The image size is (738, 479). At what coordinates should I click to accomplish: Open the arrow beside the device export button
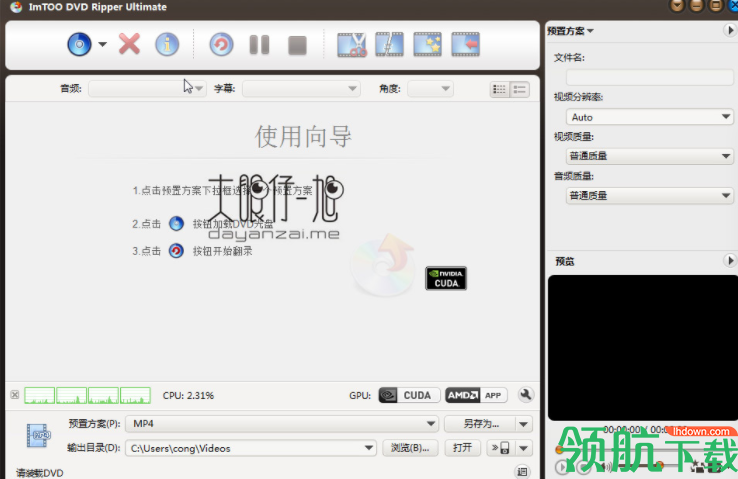point(524,448)
